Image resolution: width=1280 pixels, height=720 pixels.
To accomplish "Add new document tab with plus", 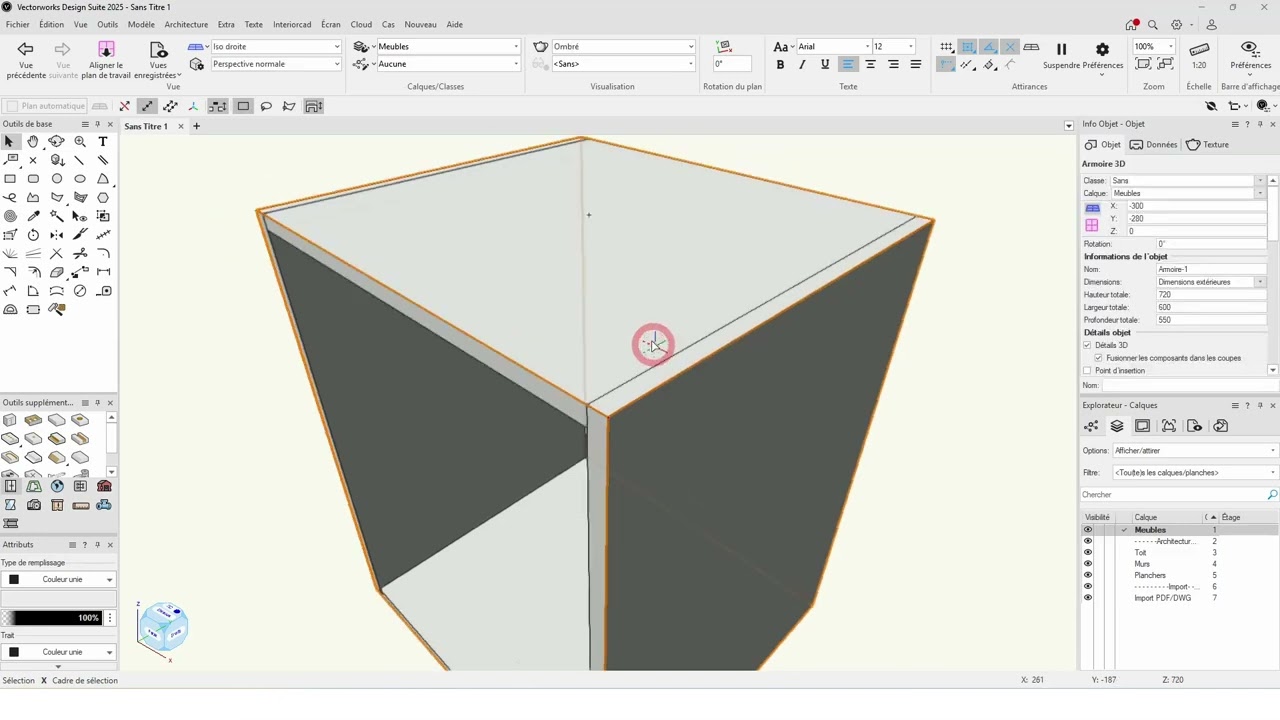I will (x=196, y=126).
